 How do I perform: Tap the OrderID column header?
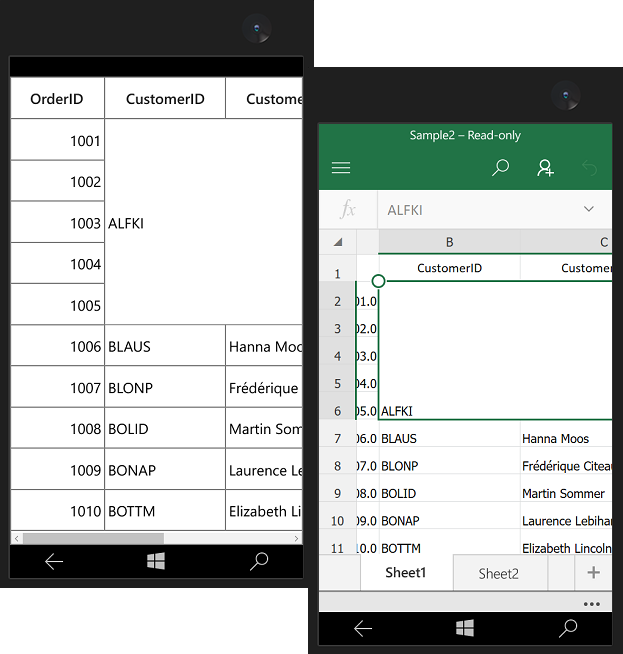pyautogui.click(x=57, y=98)
